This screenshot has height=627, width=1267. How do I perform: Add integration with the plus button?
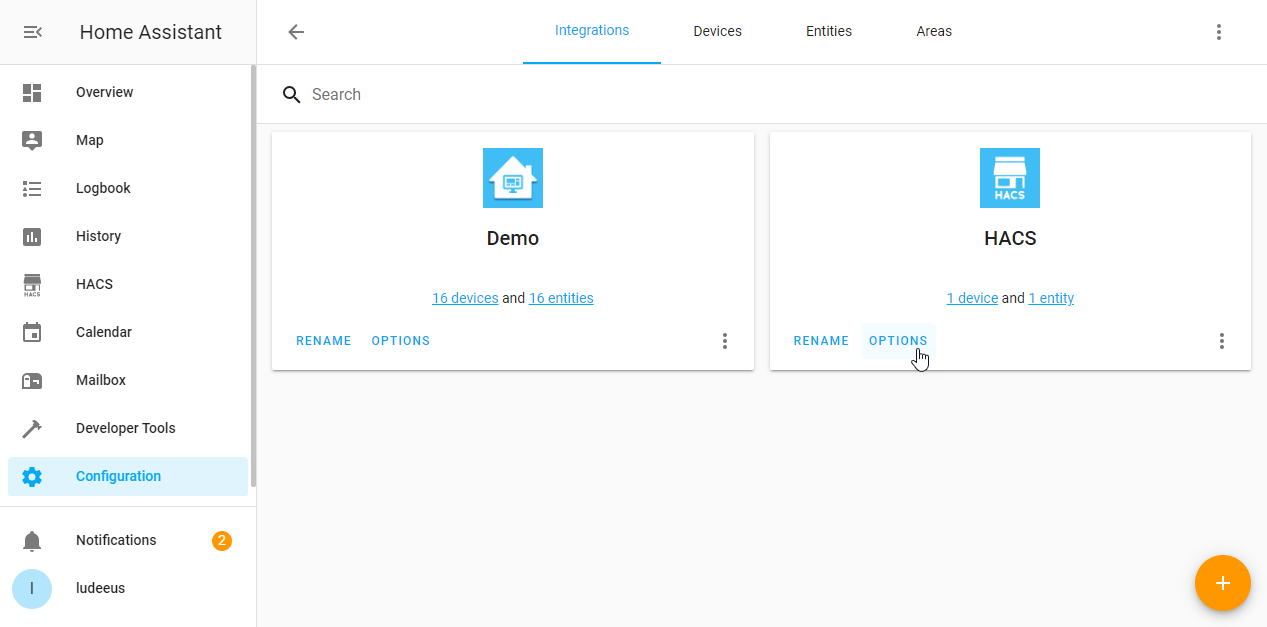click(1223, 583)
